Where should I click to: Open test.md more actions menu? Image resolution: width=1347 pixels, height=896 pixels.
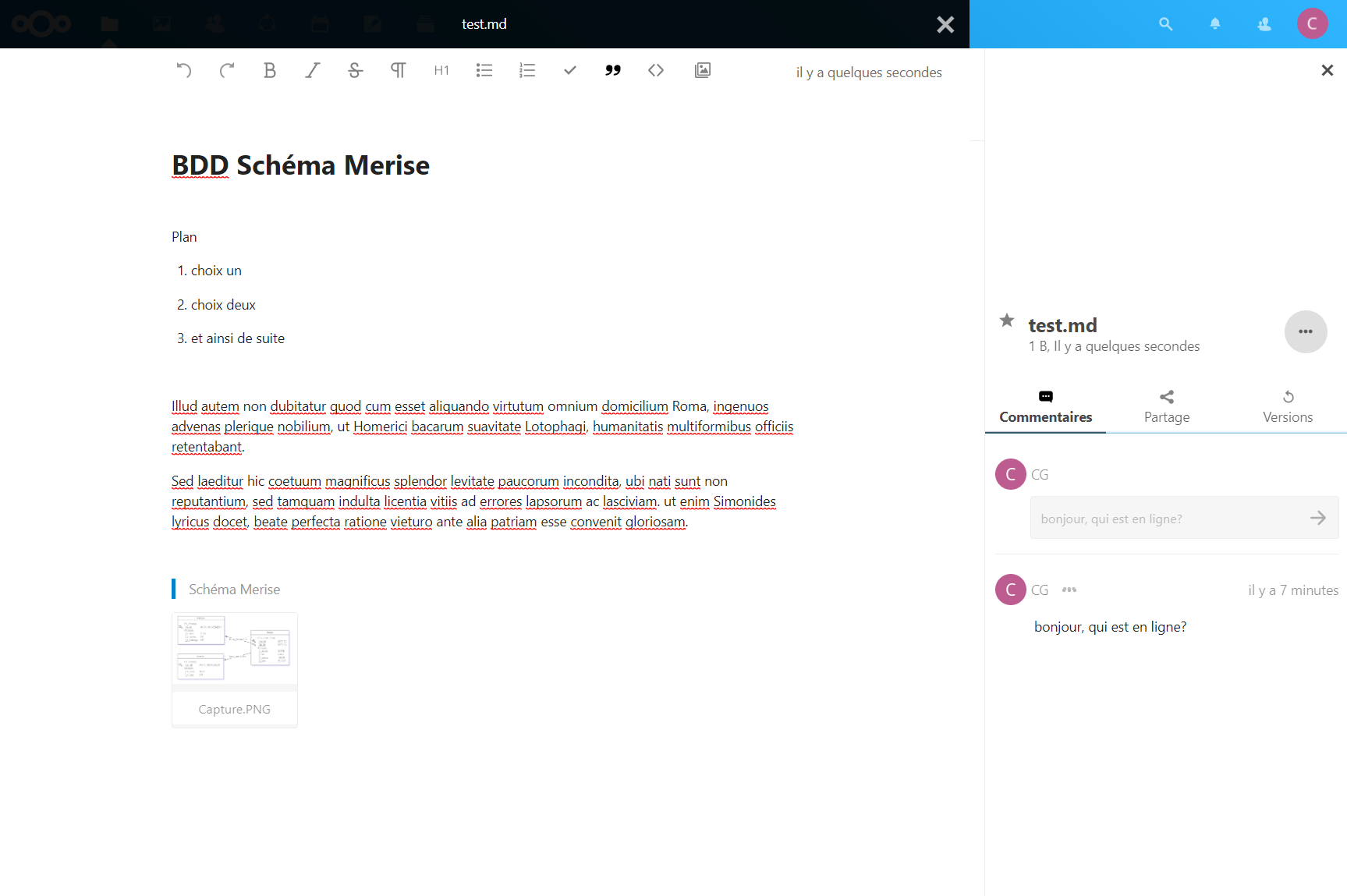pyautogui.click(x=1306, y=331)
